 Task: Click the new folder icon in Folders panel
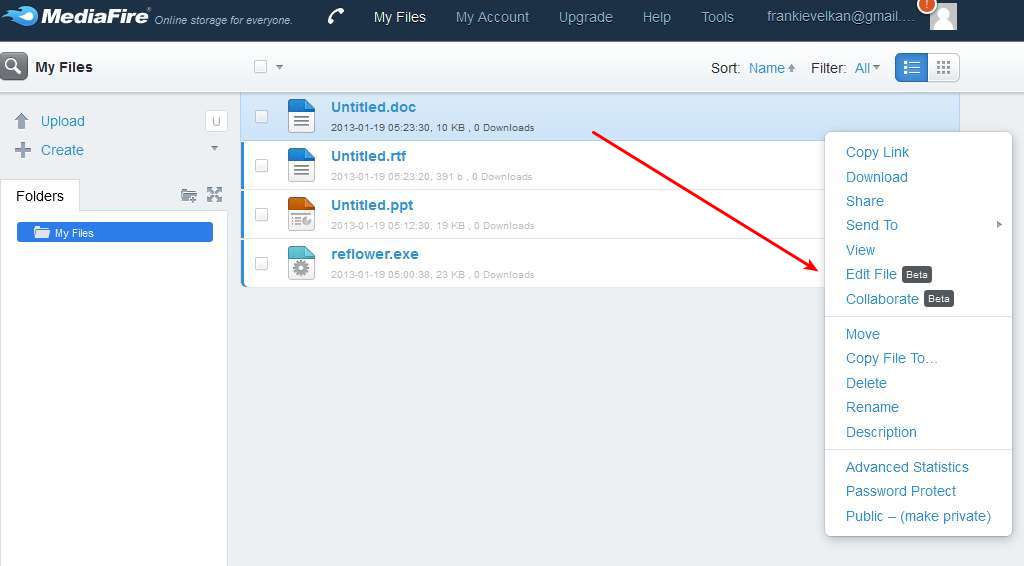click(x=189, y=195)
